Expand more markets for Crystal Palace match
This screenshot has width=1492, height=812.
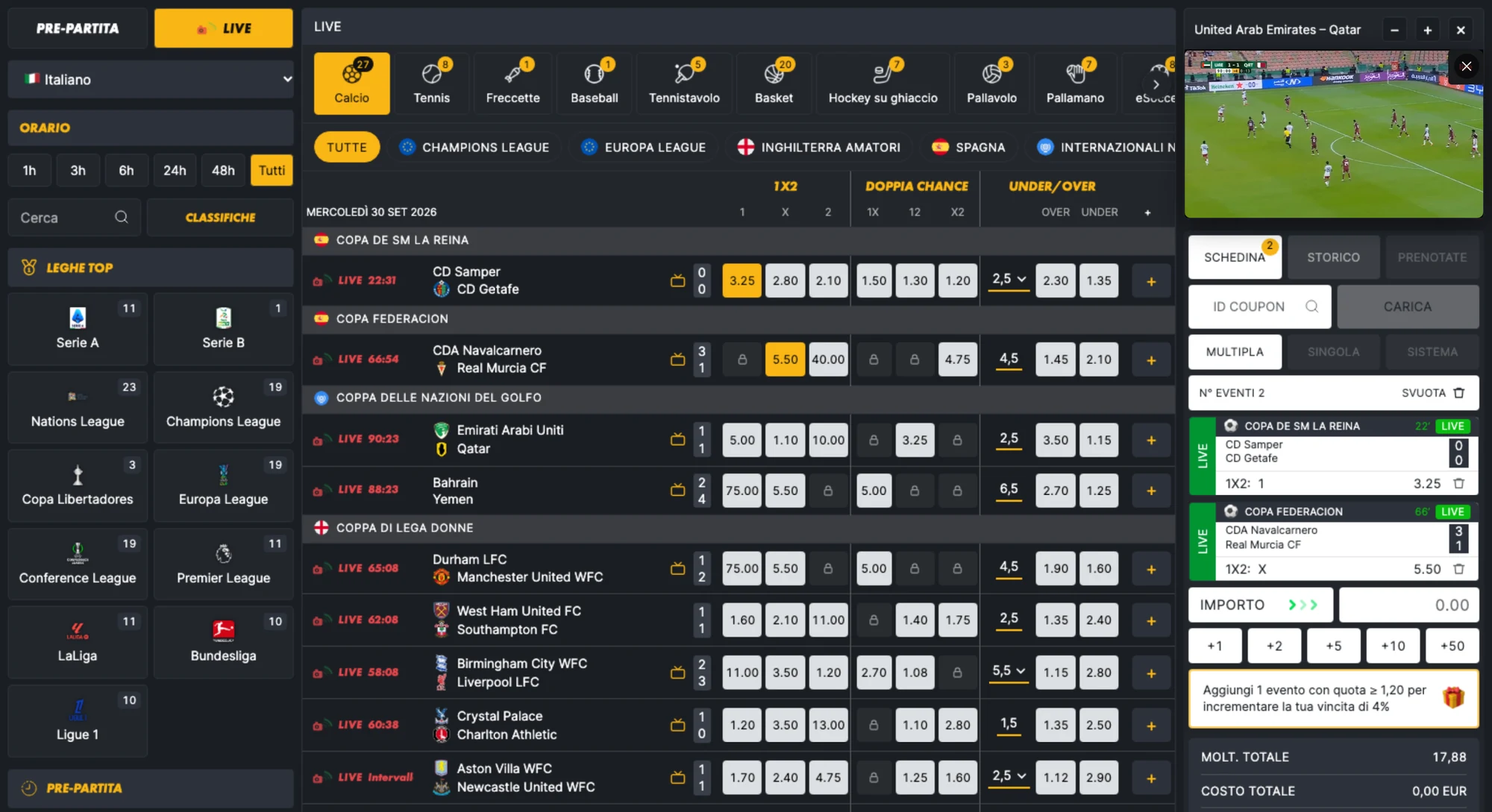(1151, 726)
